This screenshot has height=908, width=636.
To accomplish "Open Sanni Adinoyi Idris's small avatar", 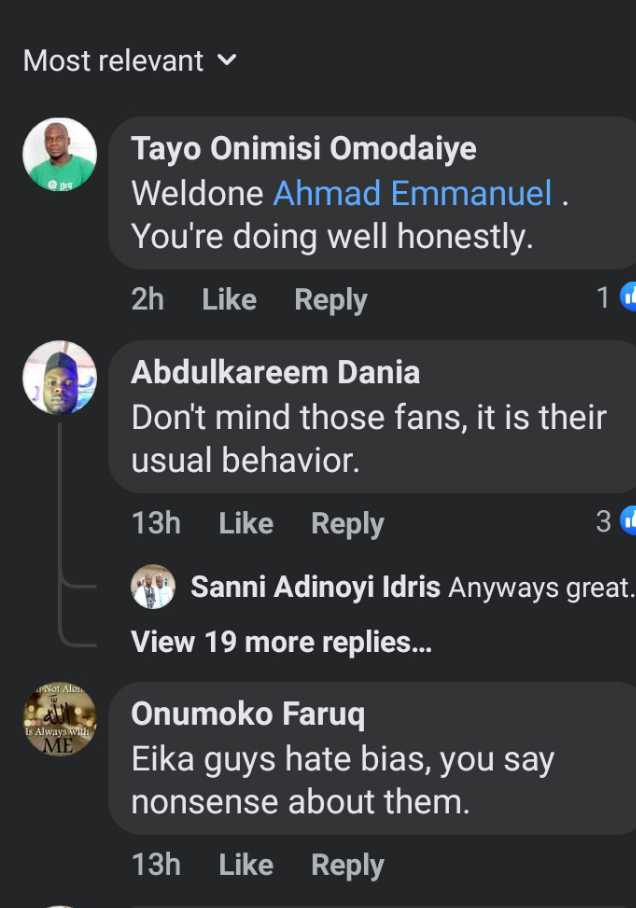I will pyautogui.click(x=154, y=587).
